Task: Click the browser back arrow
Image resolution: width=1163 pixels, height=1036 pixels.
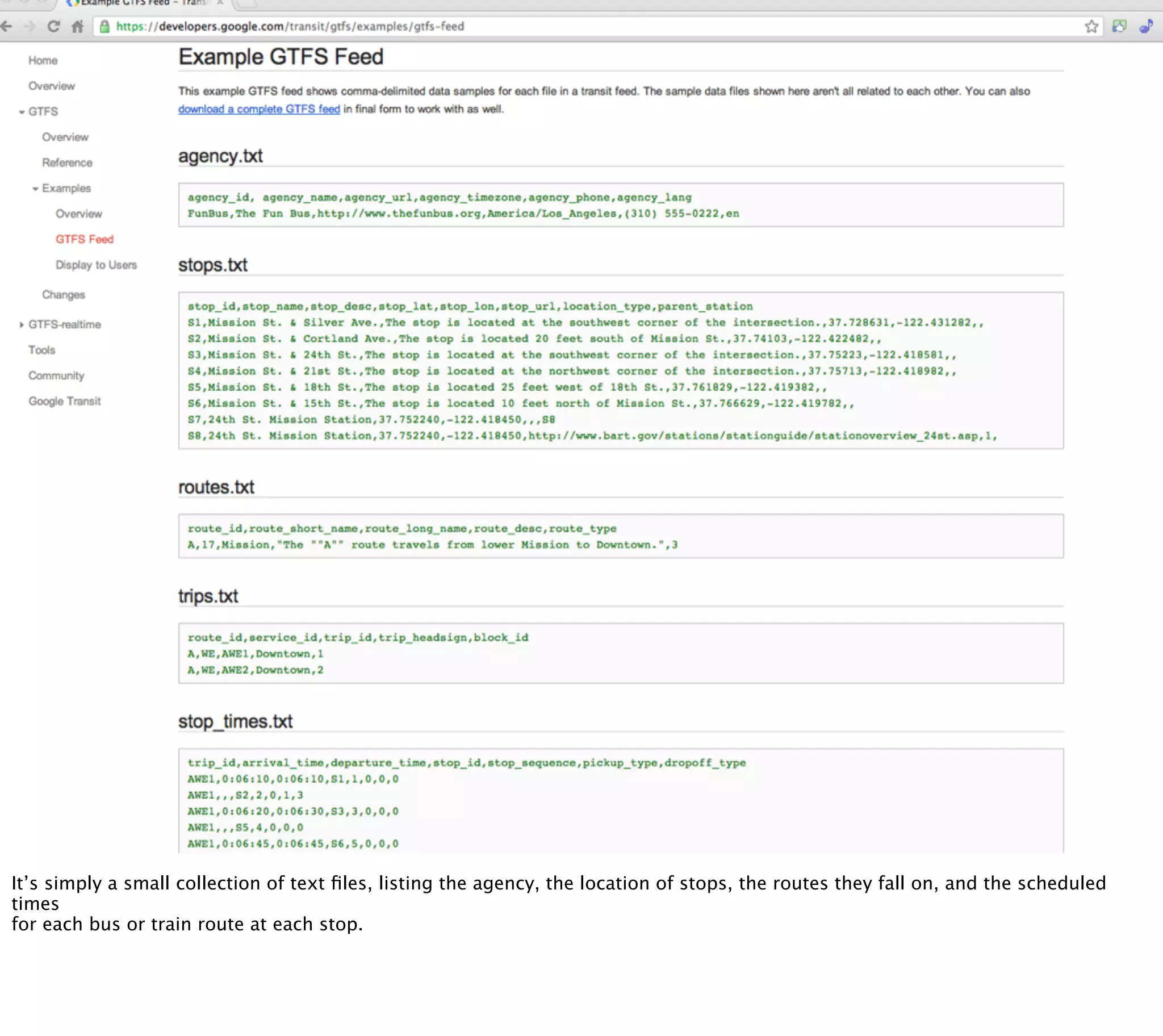Action: [6, 26]
